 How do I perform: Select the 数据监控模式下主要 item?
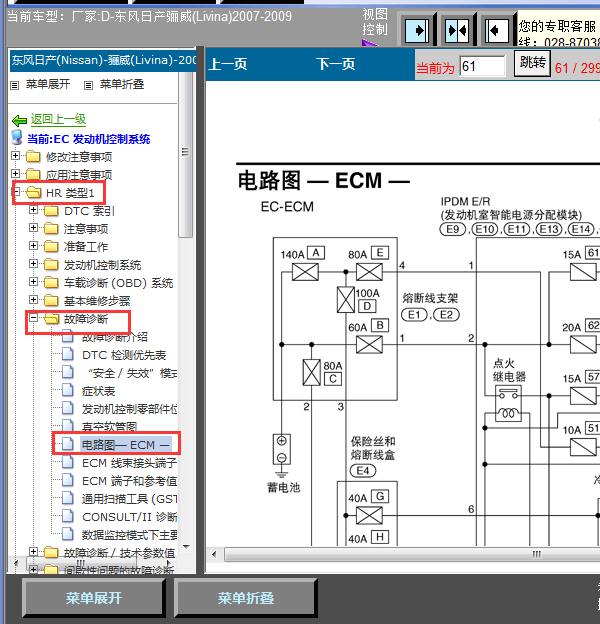tap(130, 535)
